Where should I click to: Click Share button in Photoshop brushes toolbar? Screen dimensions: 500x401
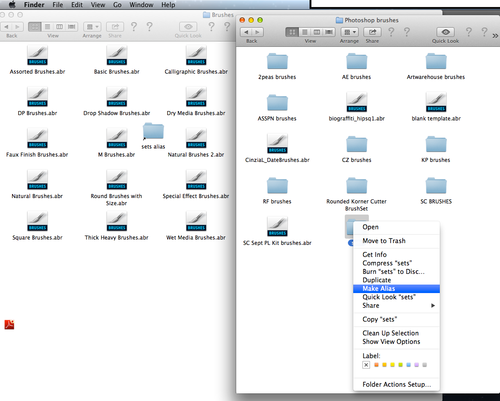[x=372, y=32]
